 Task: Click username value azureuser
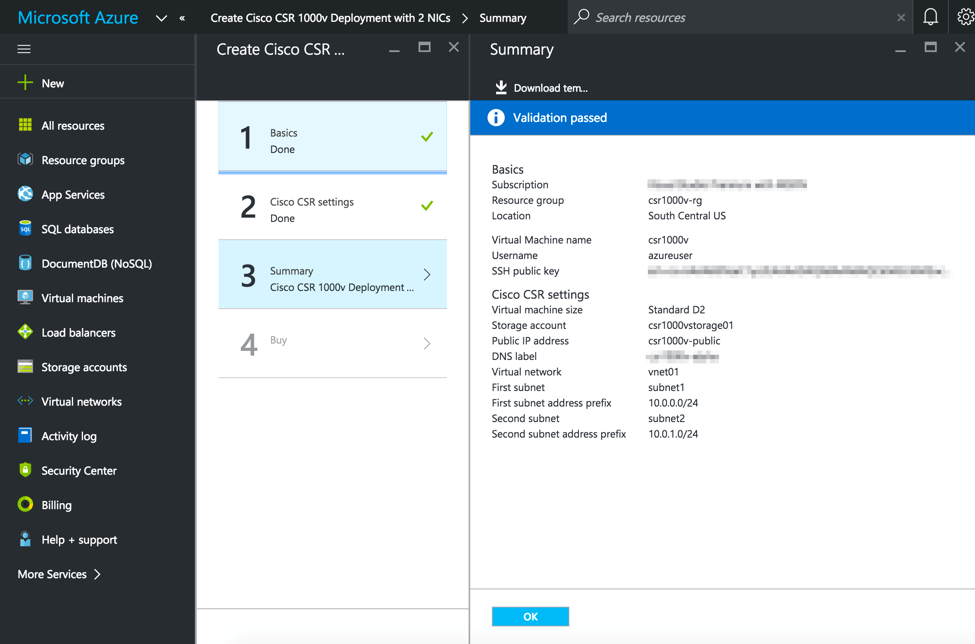click(670, 255)
